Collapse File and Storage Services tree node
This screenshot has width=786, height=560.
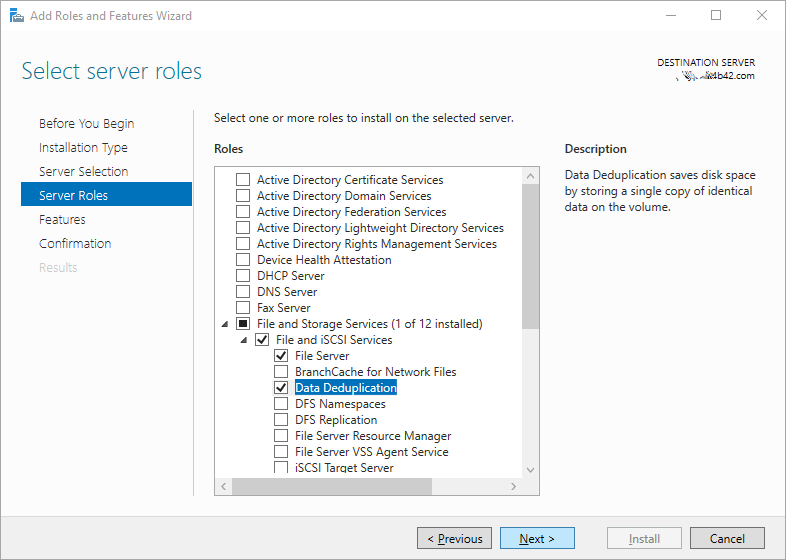click(225, 324)
